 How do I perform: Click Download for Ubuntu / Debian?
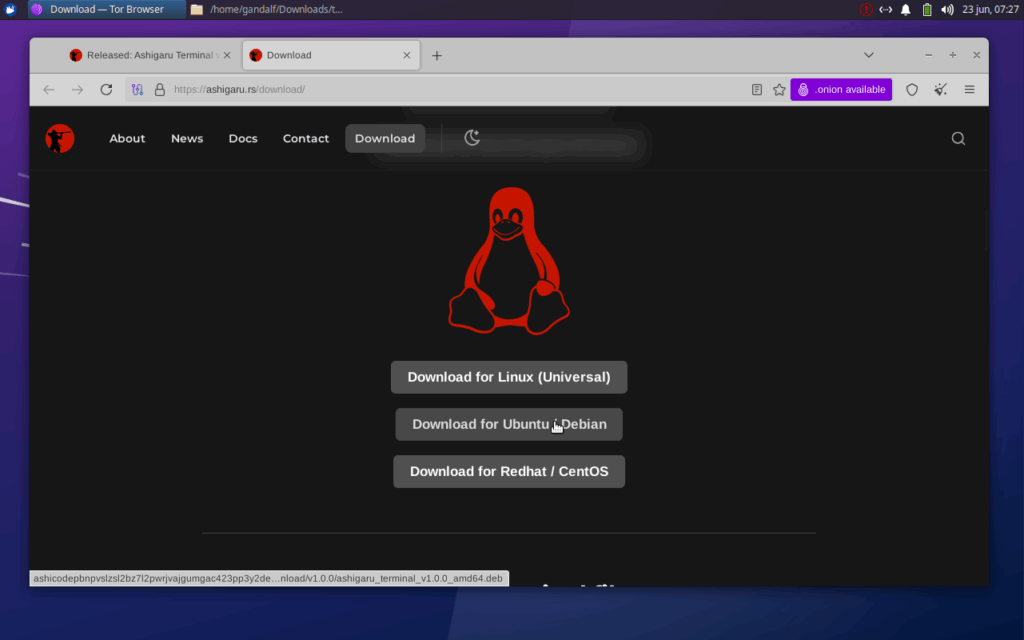click(509, 424)
